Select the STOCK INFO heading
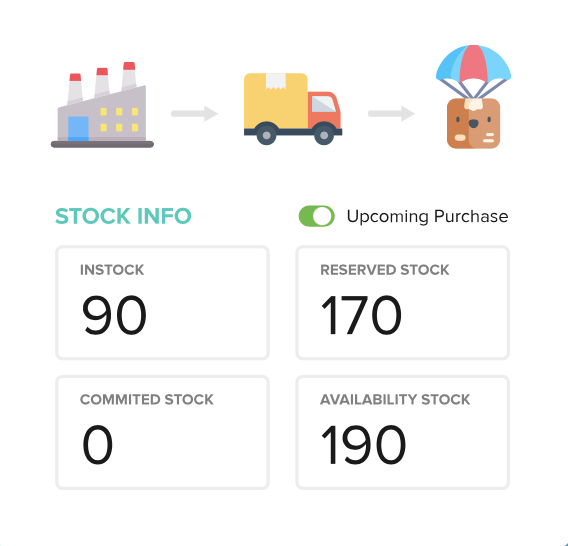The height and width of the screenshot is (546, 568). 123,216
